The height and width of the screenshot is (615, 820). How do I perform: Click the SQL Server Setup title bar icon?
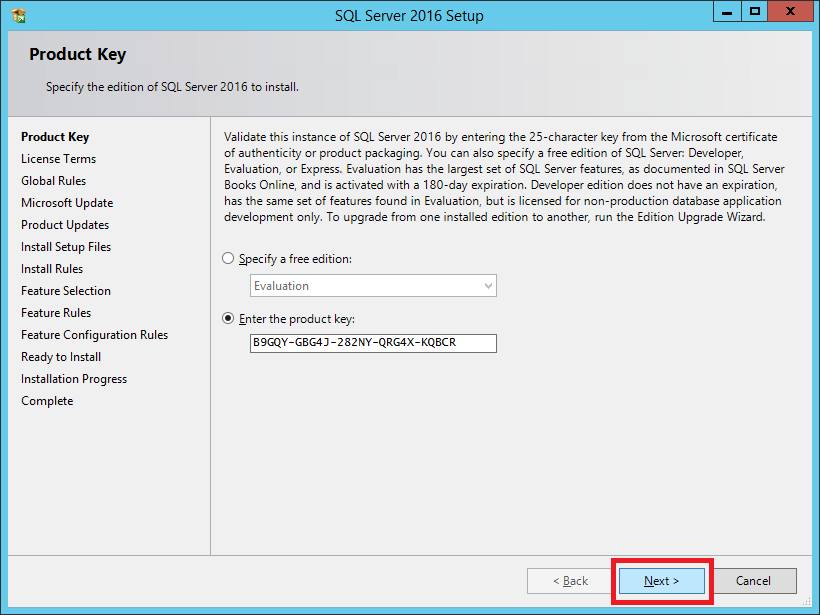[x=19, y=15]
